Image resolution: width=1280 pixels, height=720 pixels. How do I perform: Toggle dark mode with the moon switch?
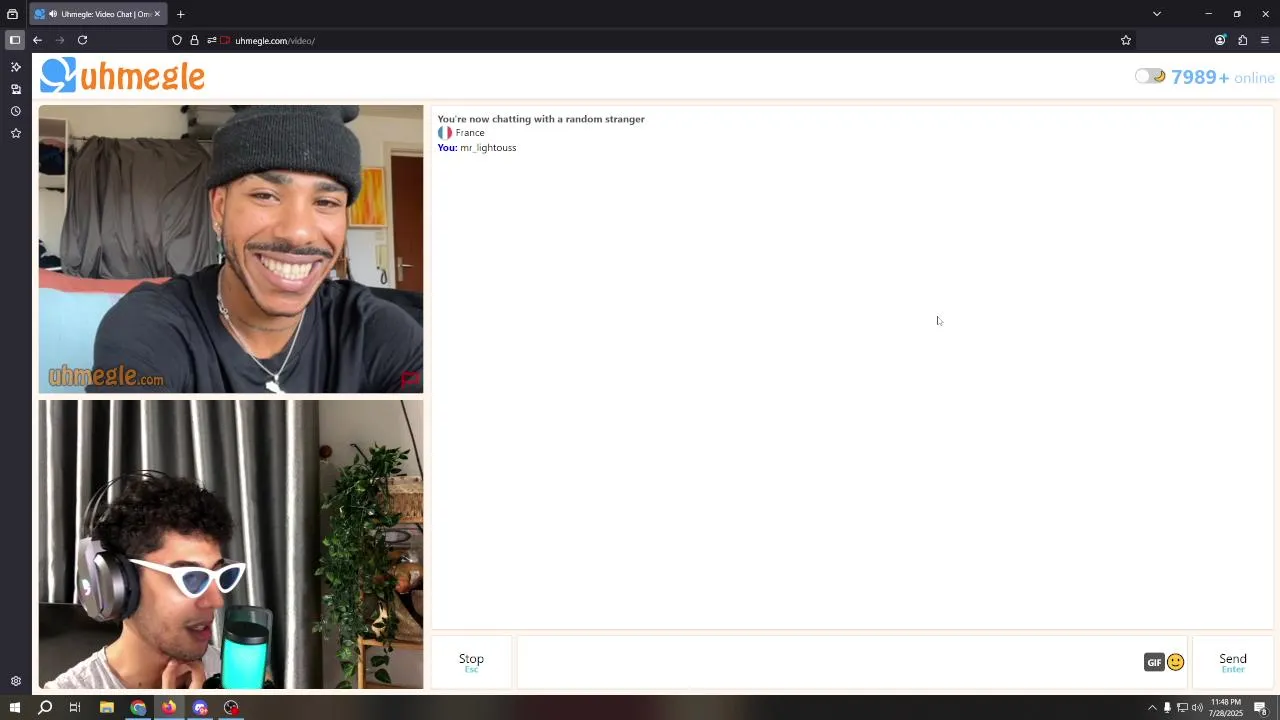pyautogui.click(x=1150, y=76)
